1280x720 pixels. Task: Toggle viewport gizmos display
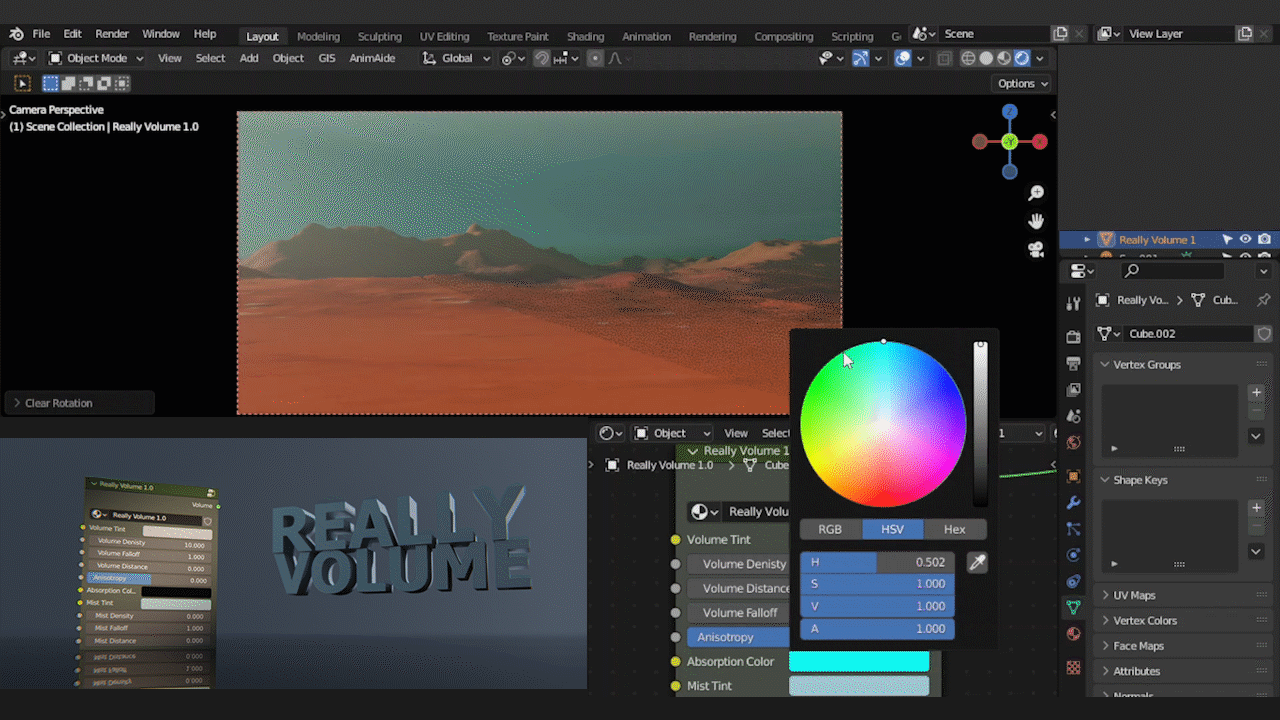click(860, 58)
